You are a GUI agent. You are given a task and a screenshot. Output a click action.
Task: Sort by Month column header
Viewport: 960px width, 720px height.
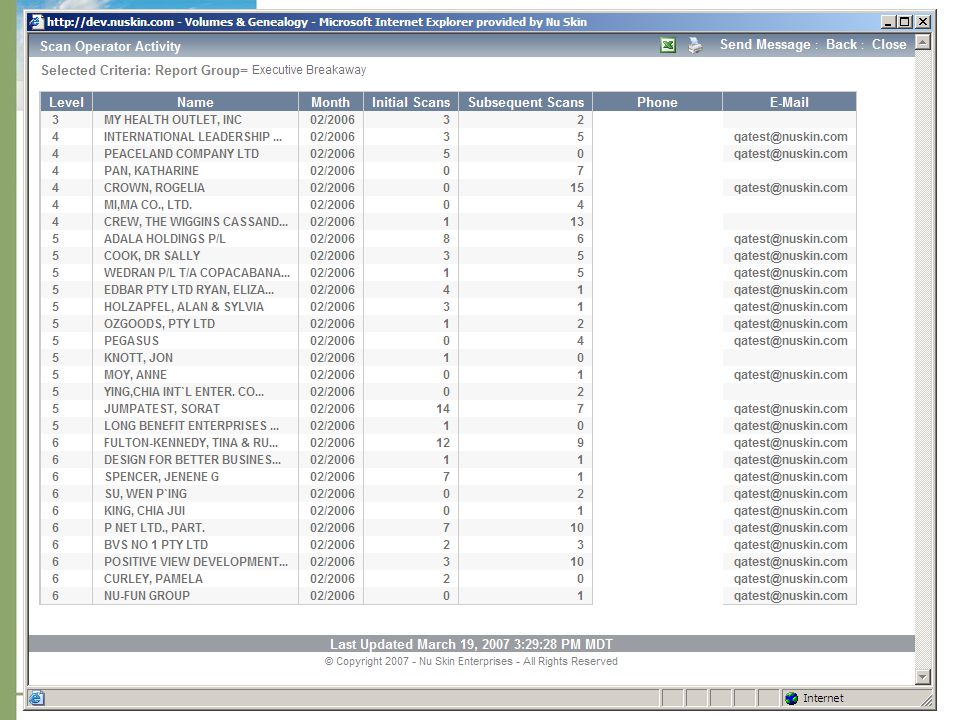(331, 102)
